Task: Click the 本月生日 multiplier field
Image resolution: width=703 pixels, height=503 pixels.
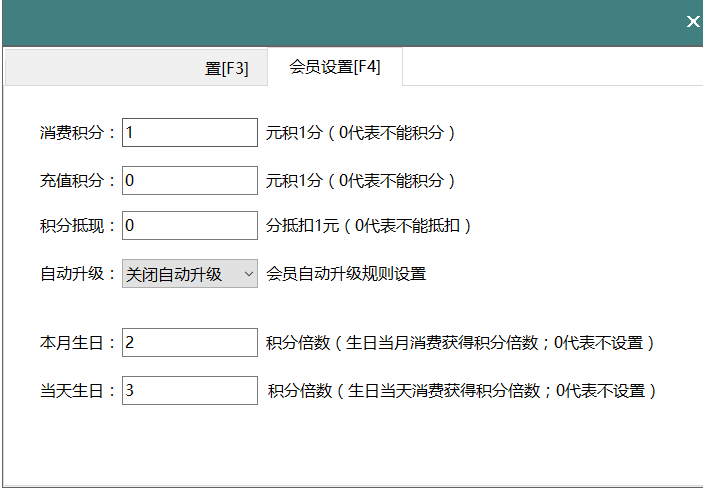Action: point(190,343)
